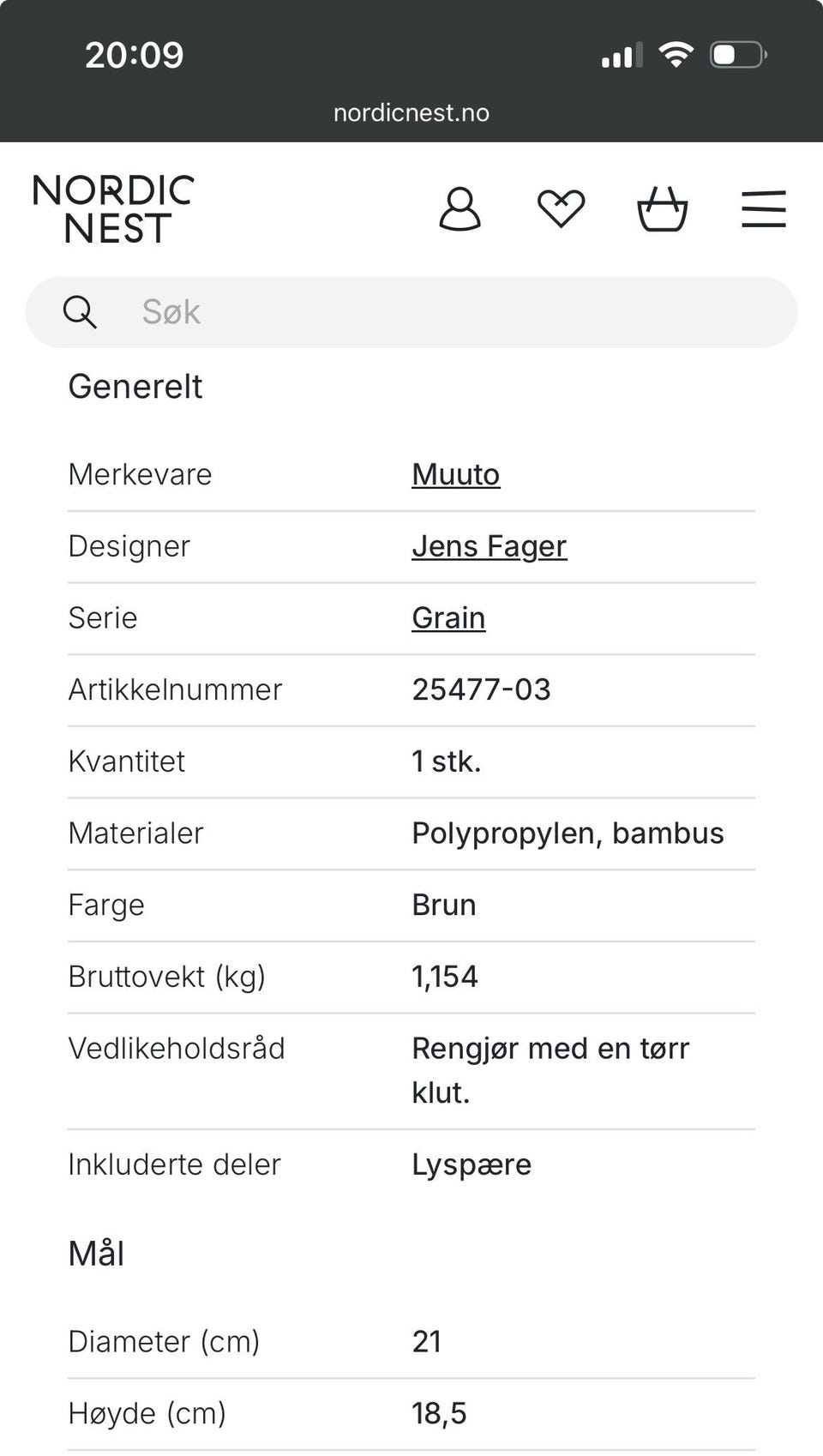The width and height of the screenshot is (823, 1456).
Task: Tap the Polypropylen, bambus material value
Action: tap(568, 833)
